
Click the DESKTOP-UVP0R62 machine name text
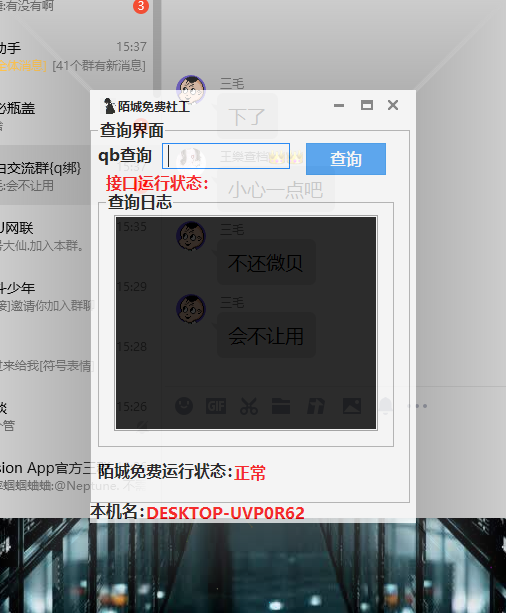(x=226, y=513)
